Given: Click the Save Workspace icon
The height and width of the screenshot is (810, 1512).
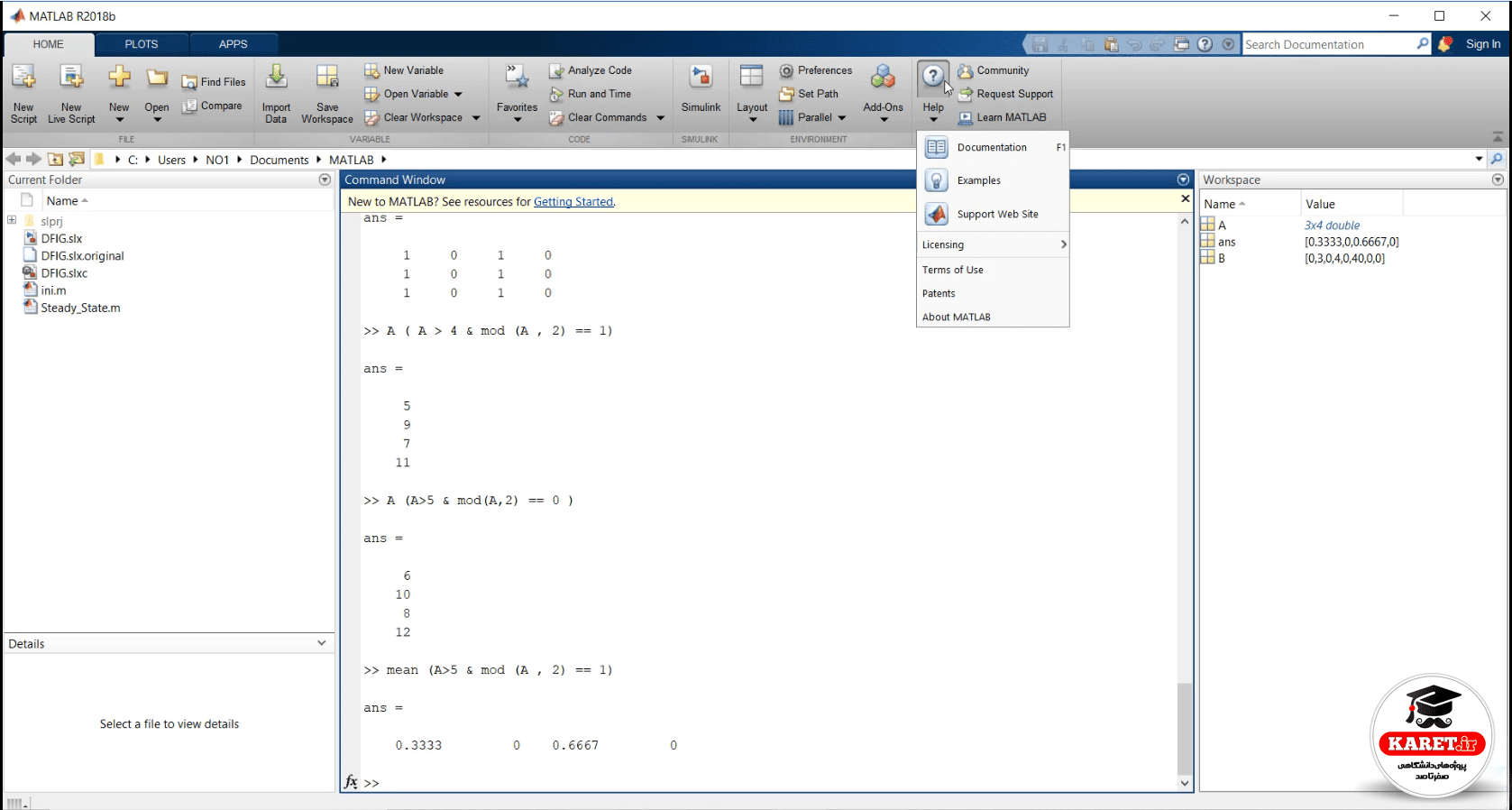Looking at the screenshot, I should point(327,78).
